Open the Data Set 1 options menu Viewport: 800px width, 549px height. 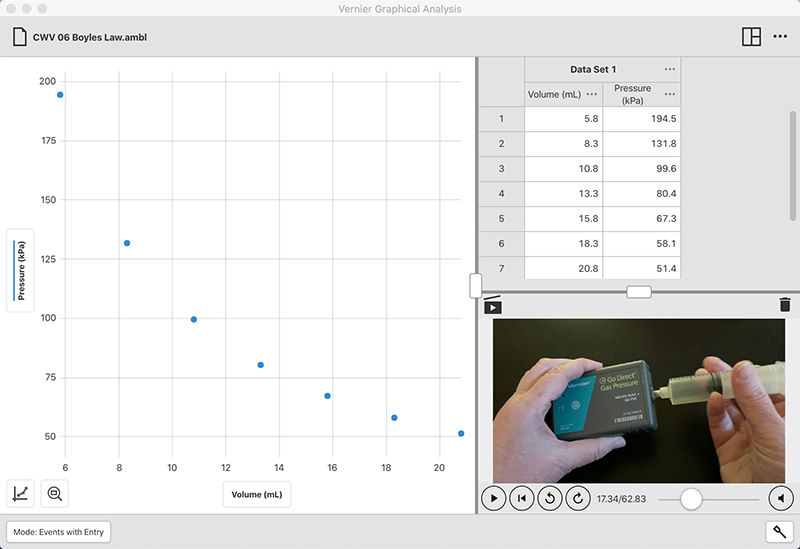[x=669, y=69]
